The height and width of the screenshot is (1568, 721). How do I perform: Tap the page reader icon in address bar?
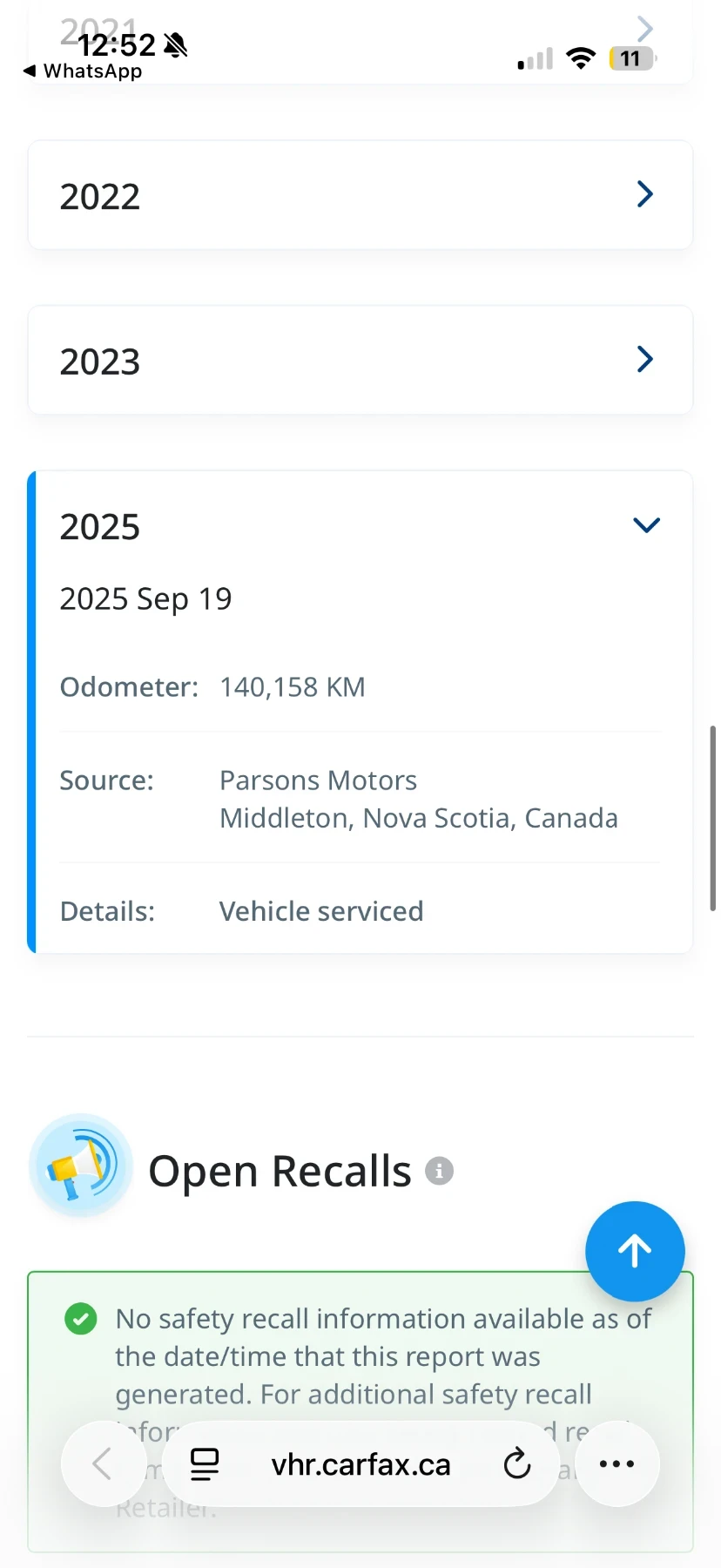(x=205, y=1463)
